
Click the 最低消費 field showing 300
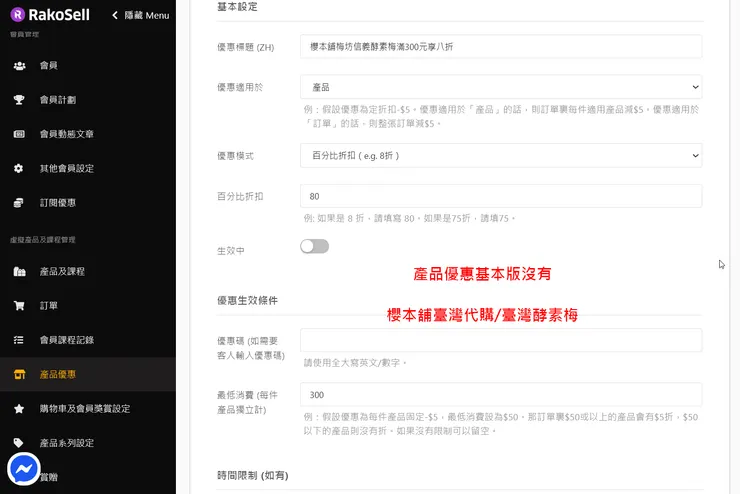[x=501, y=394]
